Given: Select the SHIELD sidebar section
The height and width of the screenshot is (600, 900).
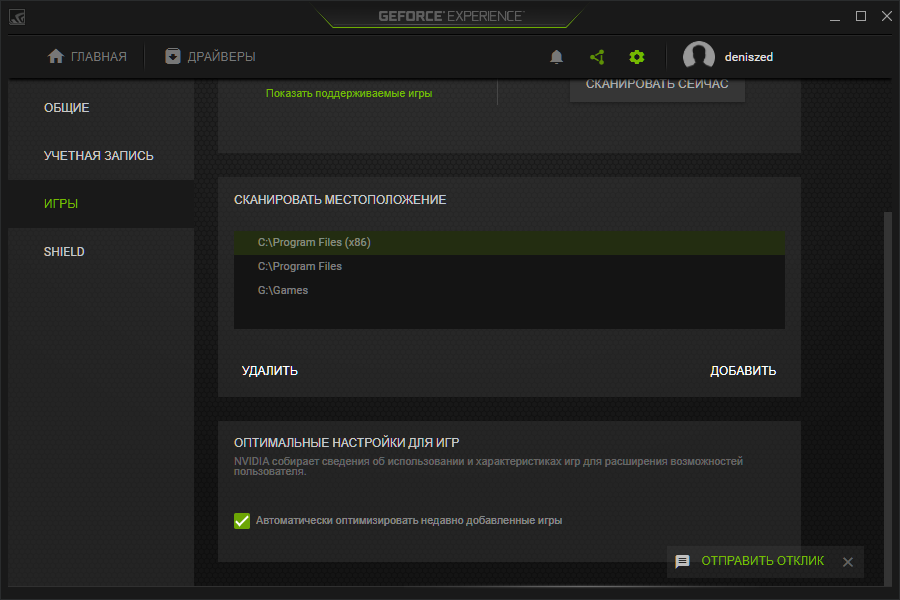Looking at the screenshot, I should click(x=64, y=252).
